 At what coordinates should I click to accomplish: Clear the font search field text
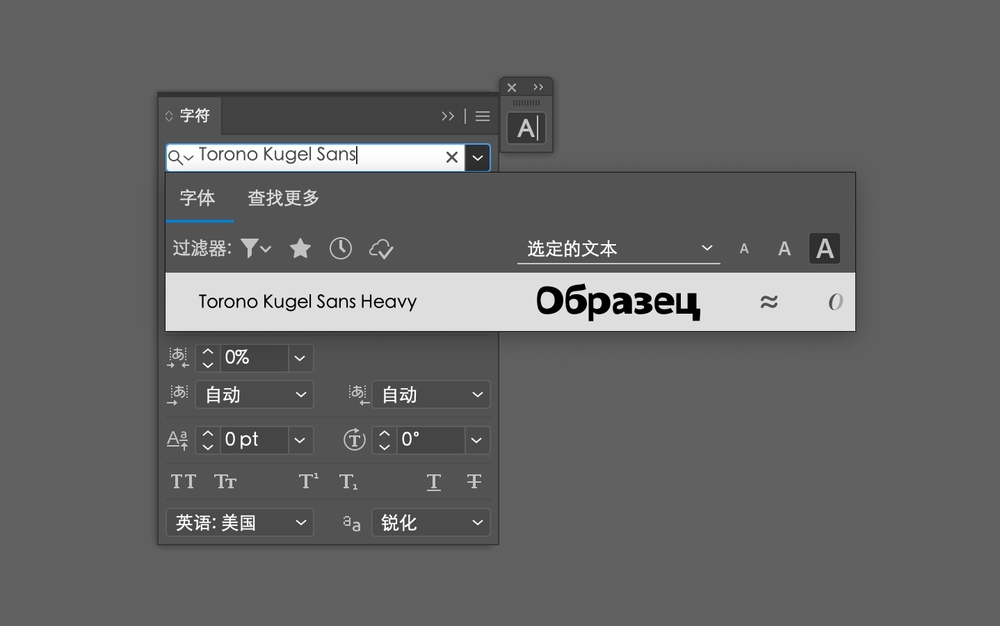(x=452, y=157)
